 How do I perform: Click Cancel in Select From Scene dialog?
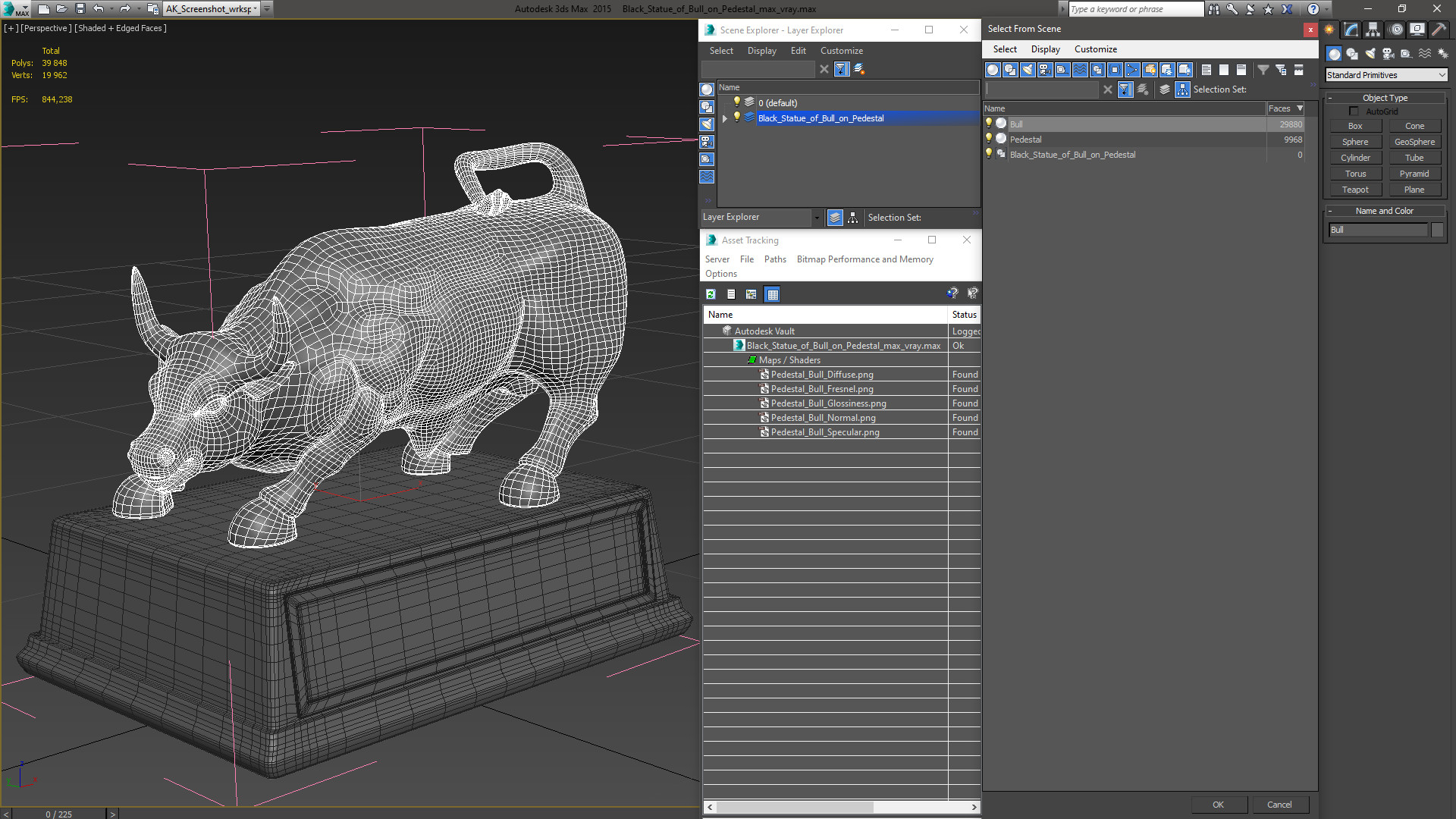tap(1279, 805)
